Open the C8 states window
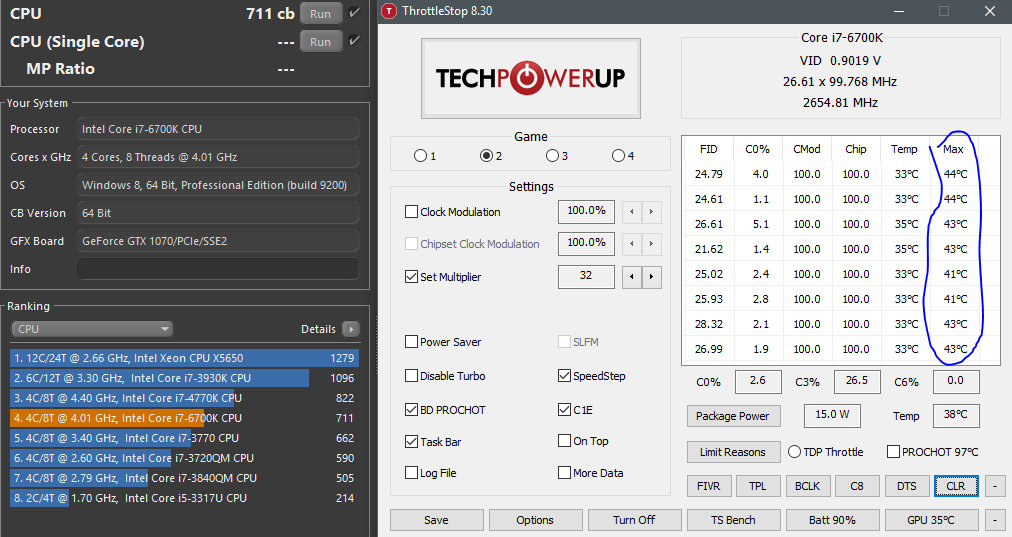The image size is (1012, 537). (857, 486)
